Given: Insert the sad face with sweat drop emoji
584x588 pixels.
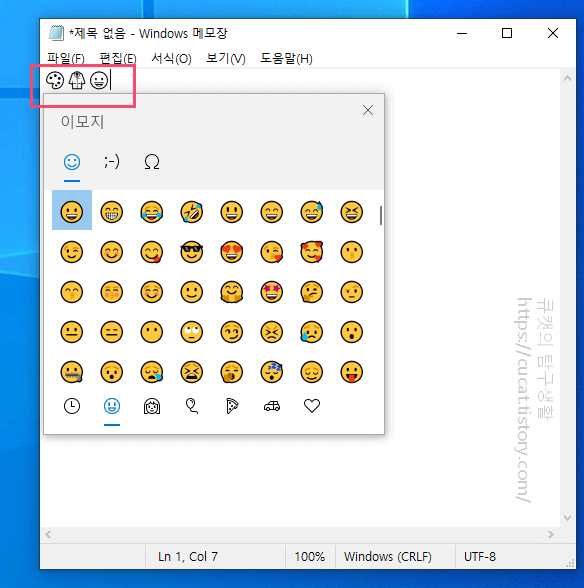Looking at the screenshot, I should [x=312, y=332].
